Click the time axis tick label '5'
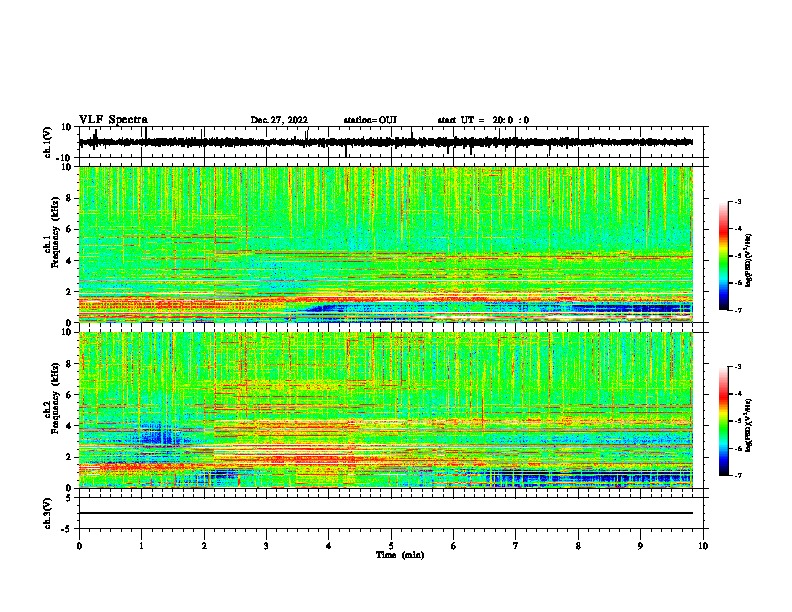This screenshot has width=792, height=612. (391, 546)
